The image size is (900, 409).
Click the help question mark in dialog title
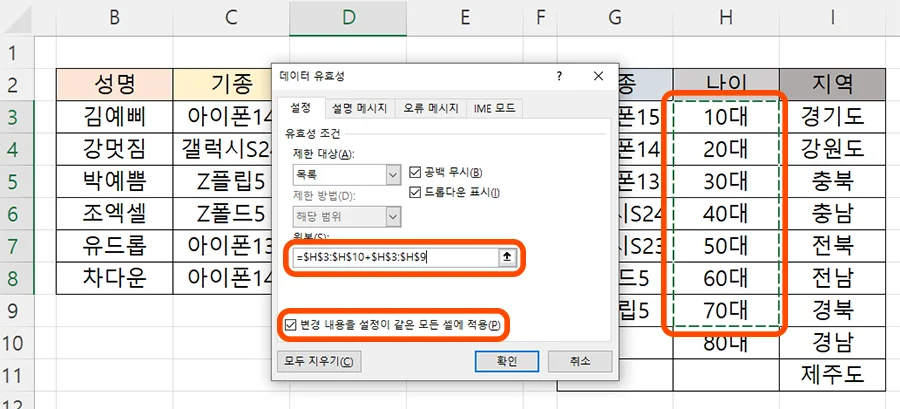click(x=559, y=76)
